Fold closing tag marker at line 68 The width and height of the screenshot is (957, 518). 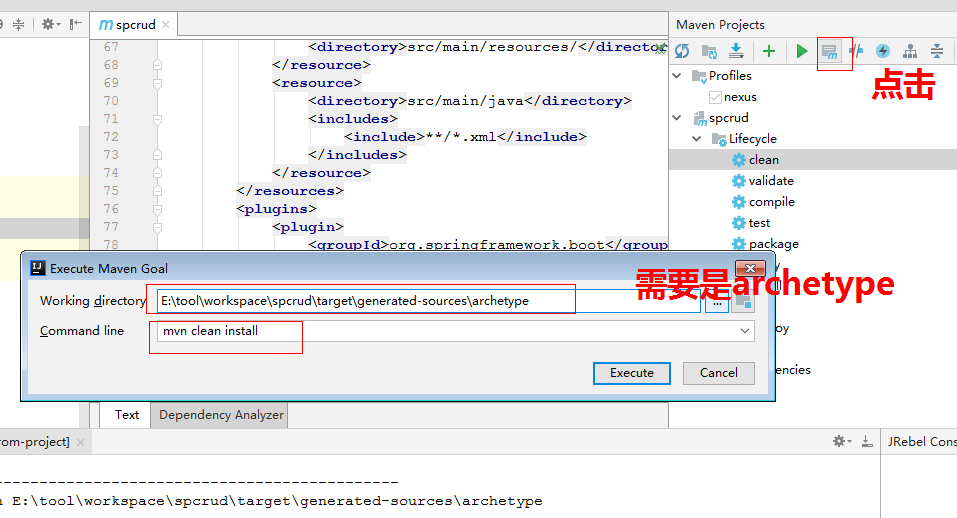click(x=157, y=65)
